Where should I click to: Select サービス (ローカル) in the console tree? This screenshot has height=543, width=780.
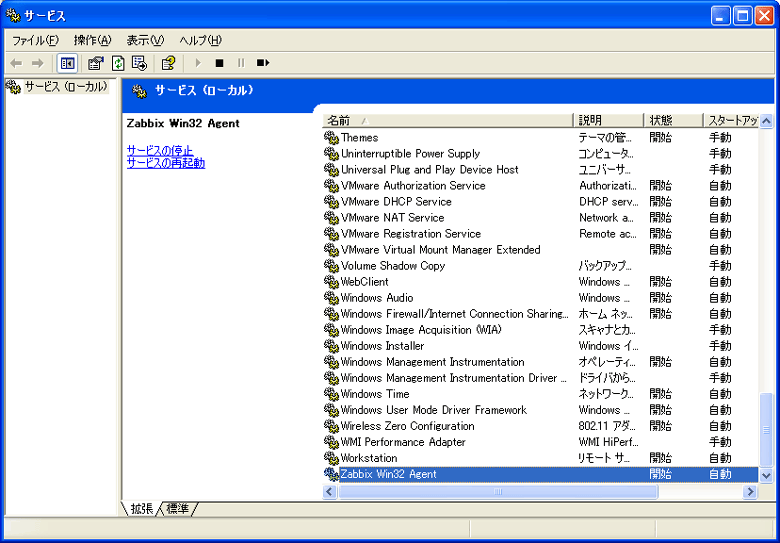click(65, 87)
